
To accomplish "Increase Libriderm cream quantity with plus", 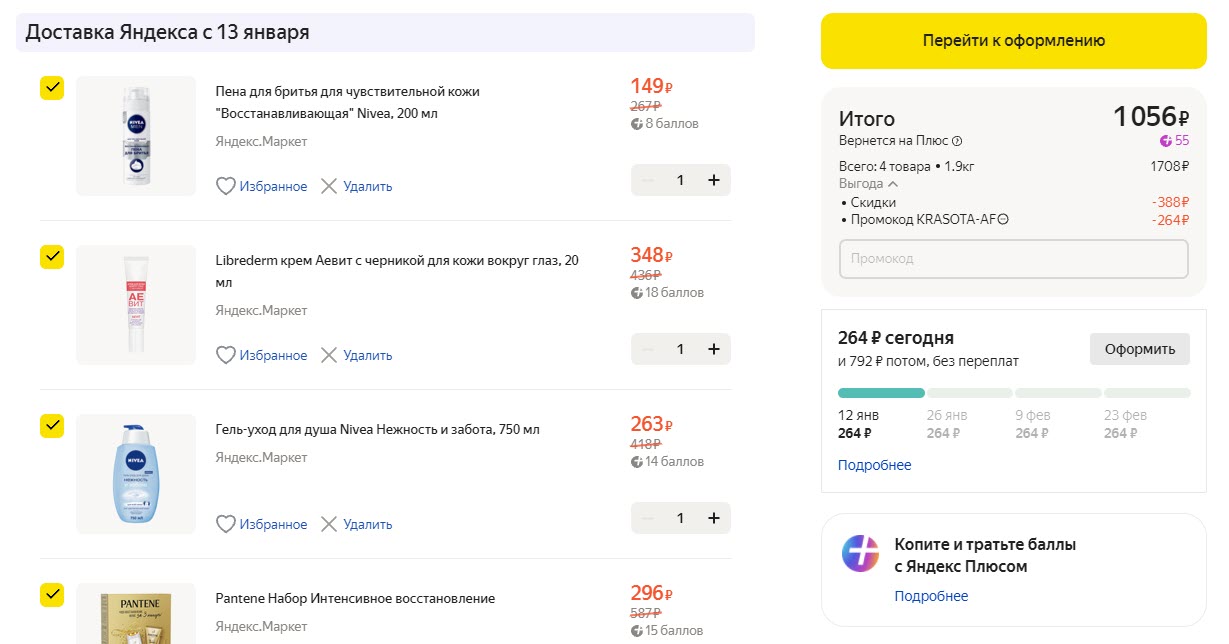I will pos(714,349).
